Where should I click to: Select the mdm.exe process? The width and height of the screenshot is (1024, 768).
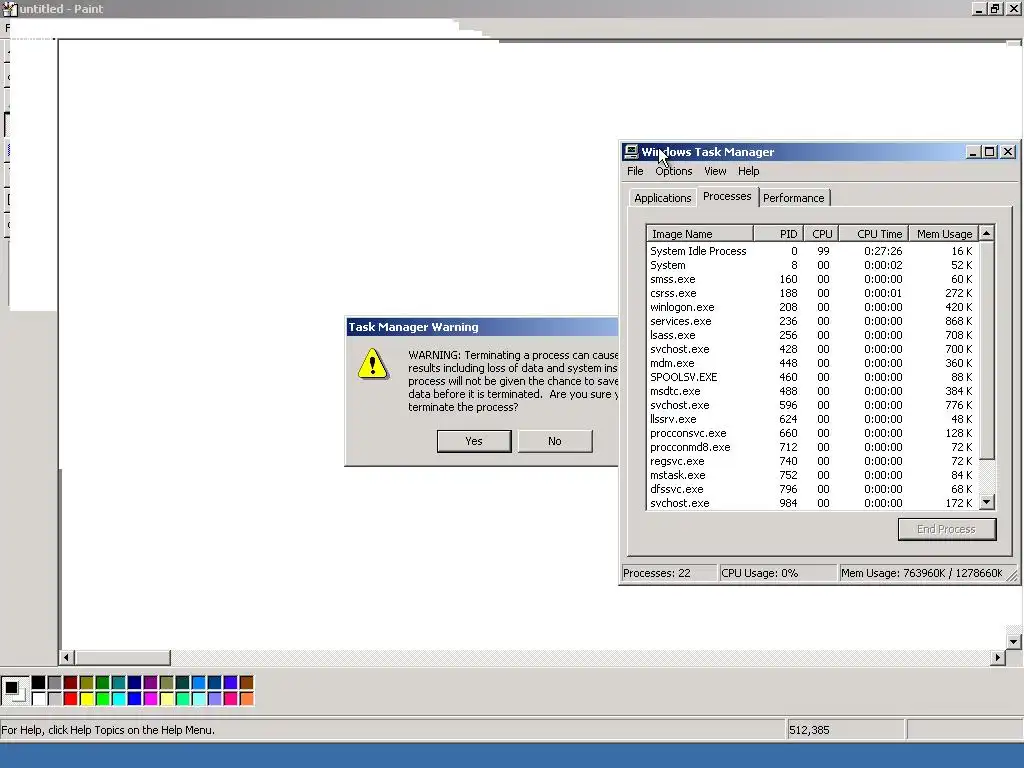click(x=812, y=363)
